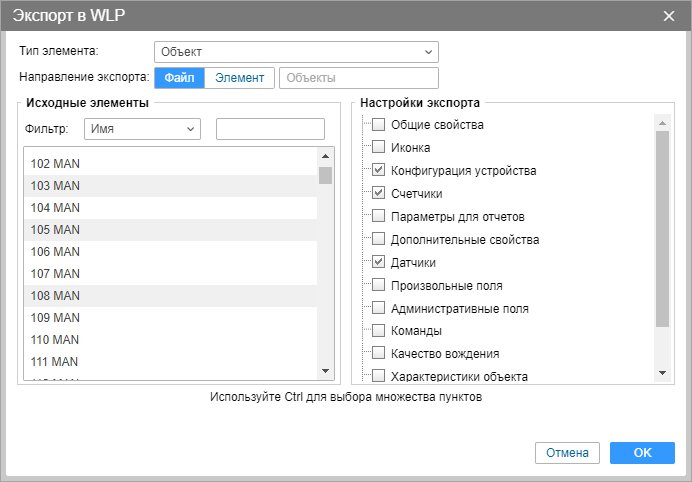Viewport: 692px width, 482px height.
Task: Click the filter text input field
Action: [270, 129]
